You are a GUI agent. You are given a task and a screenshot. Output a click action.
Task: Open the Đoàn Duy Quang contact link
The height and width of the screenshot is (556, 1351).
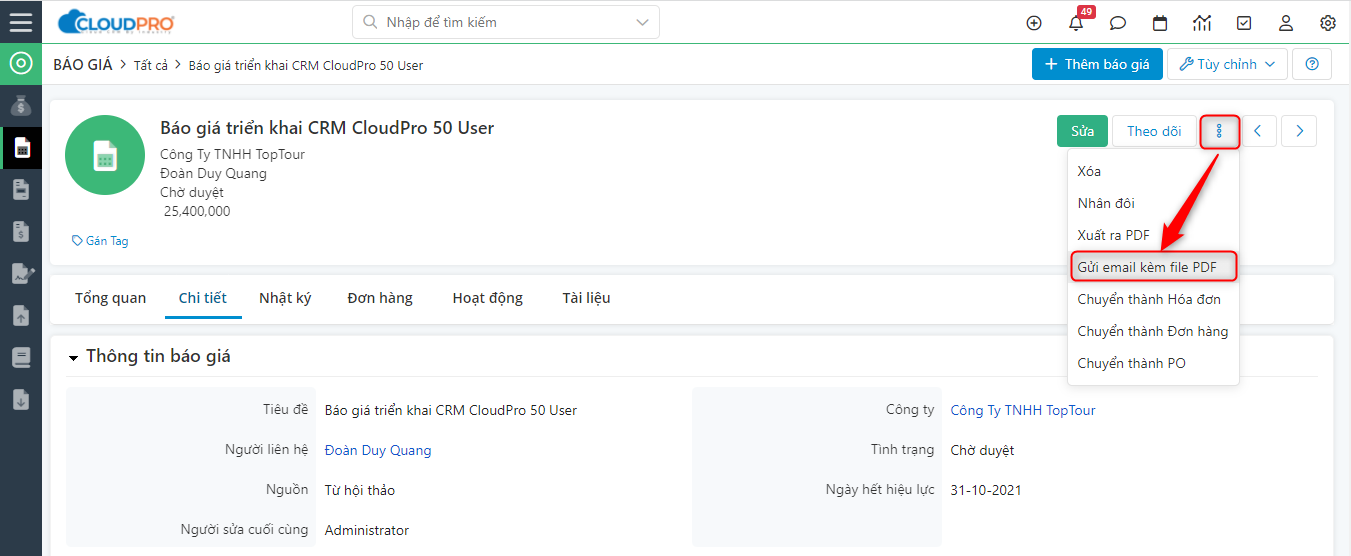[378, 450]
